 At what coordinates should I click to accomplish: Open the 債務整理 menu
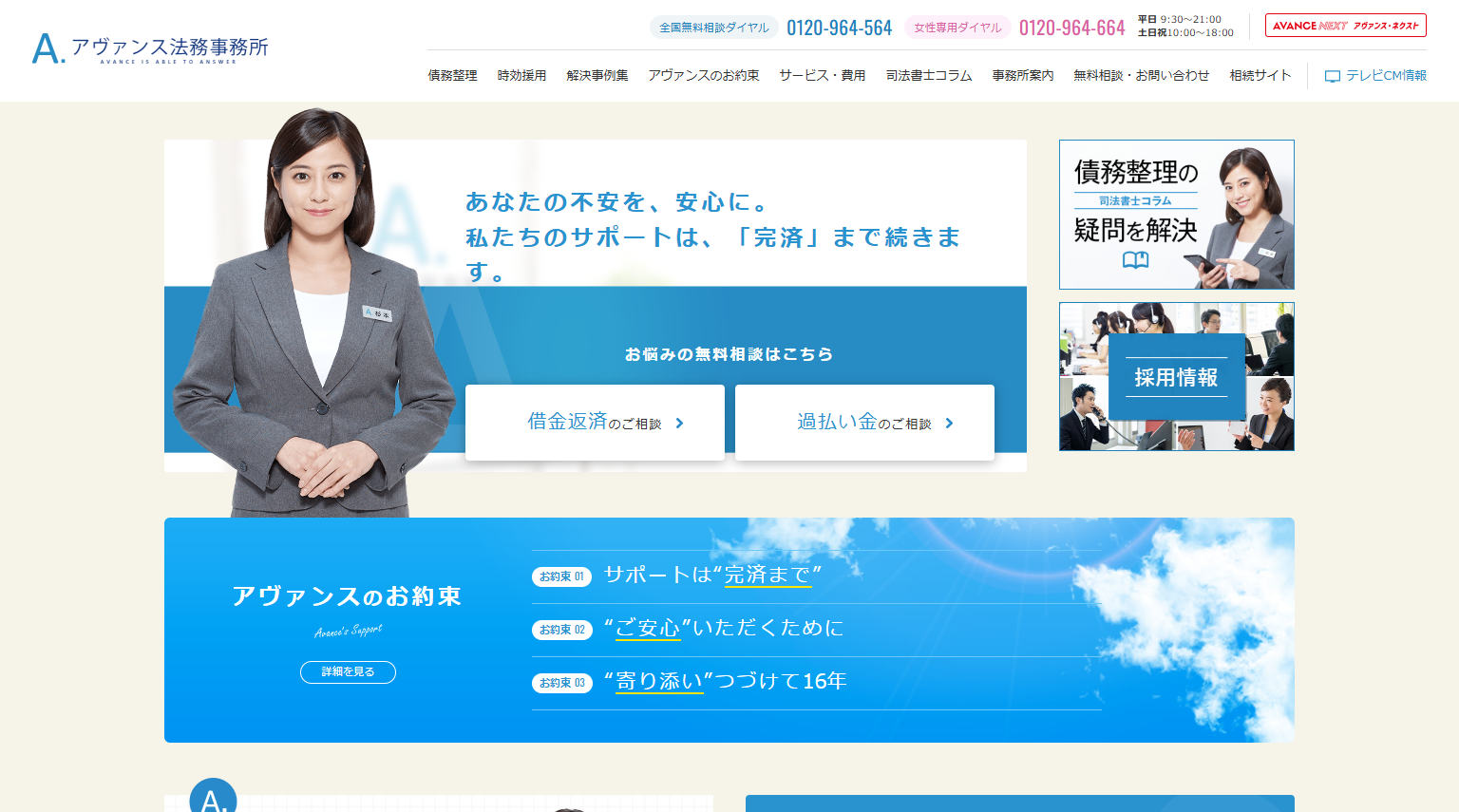pos(452,76)
